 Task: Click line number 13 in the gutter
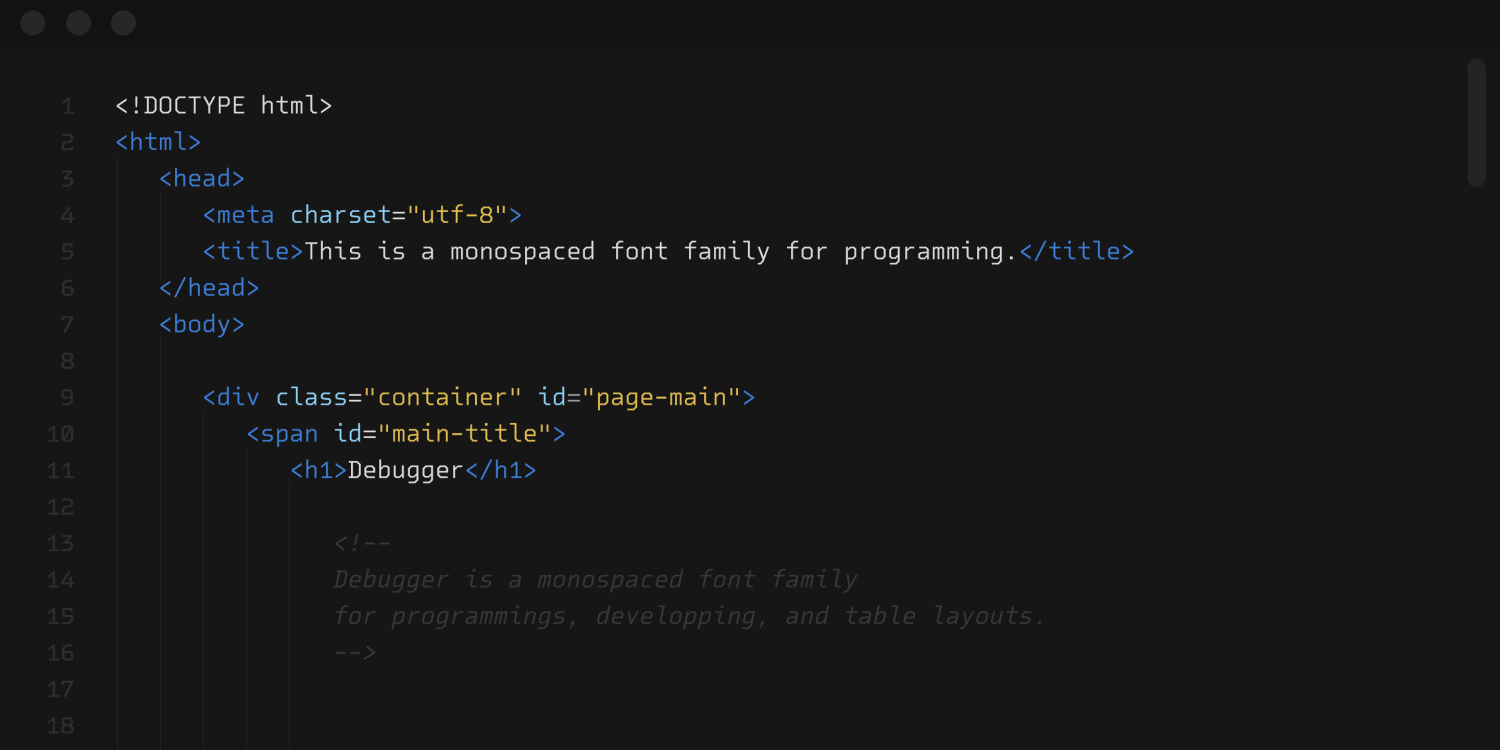60,543
